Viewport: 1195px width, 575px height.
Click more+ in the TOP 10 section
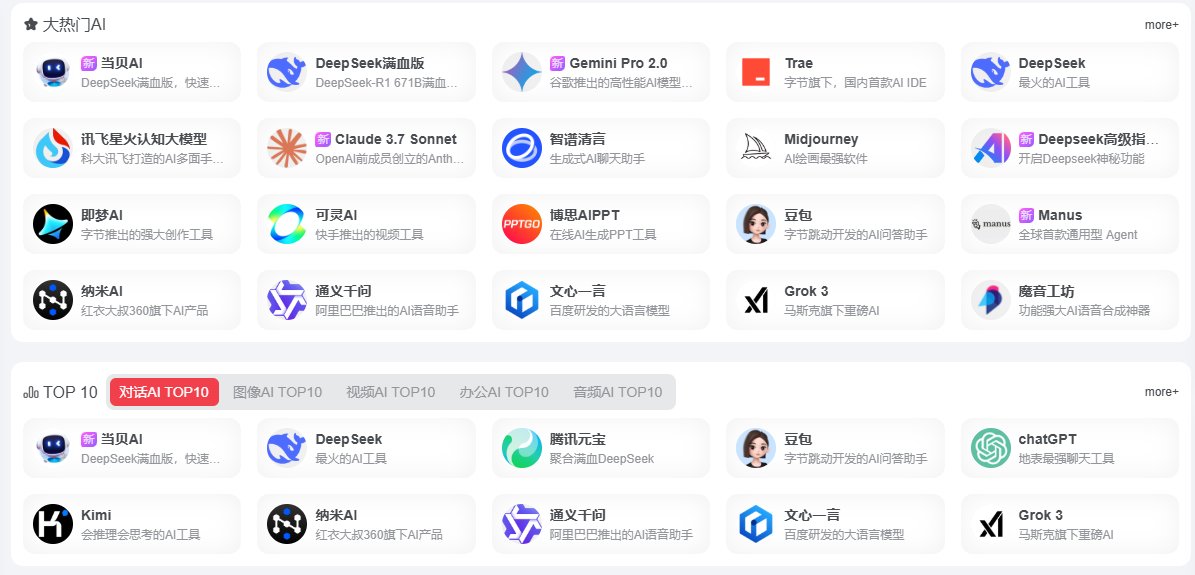click(1161, 392)
